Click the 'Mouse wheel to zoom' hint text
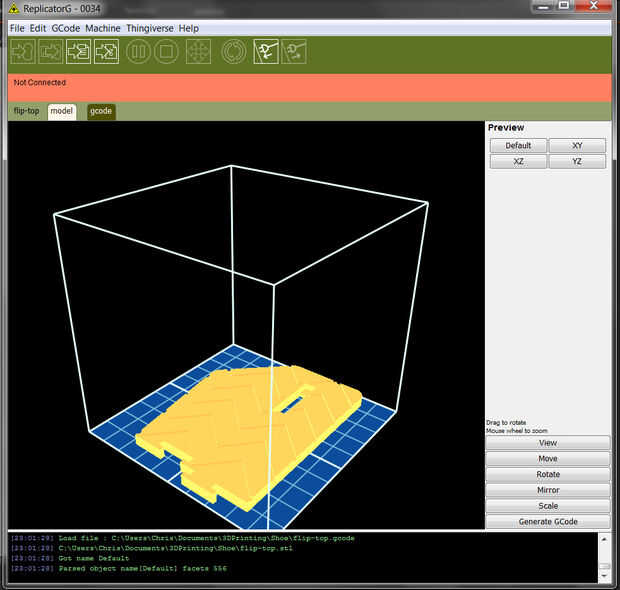Viewport: 620px width, 590px height. tap(517, 431)
